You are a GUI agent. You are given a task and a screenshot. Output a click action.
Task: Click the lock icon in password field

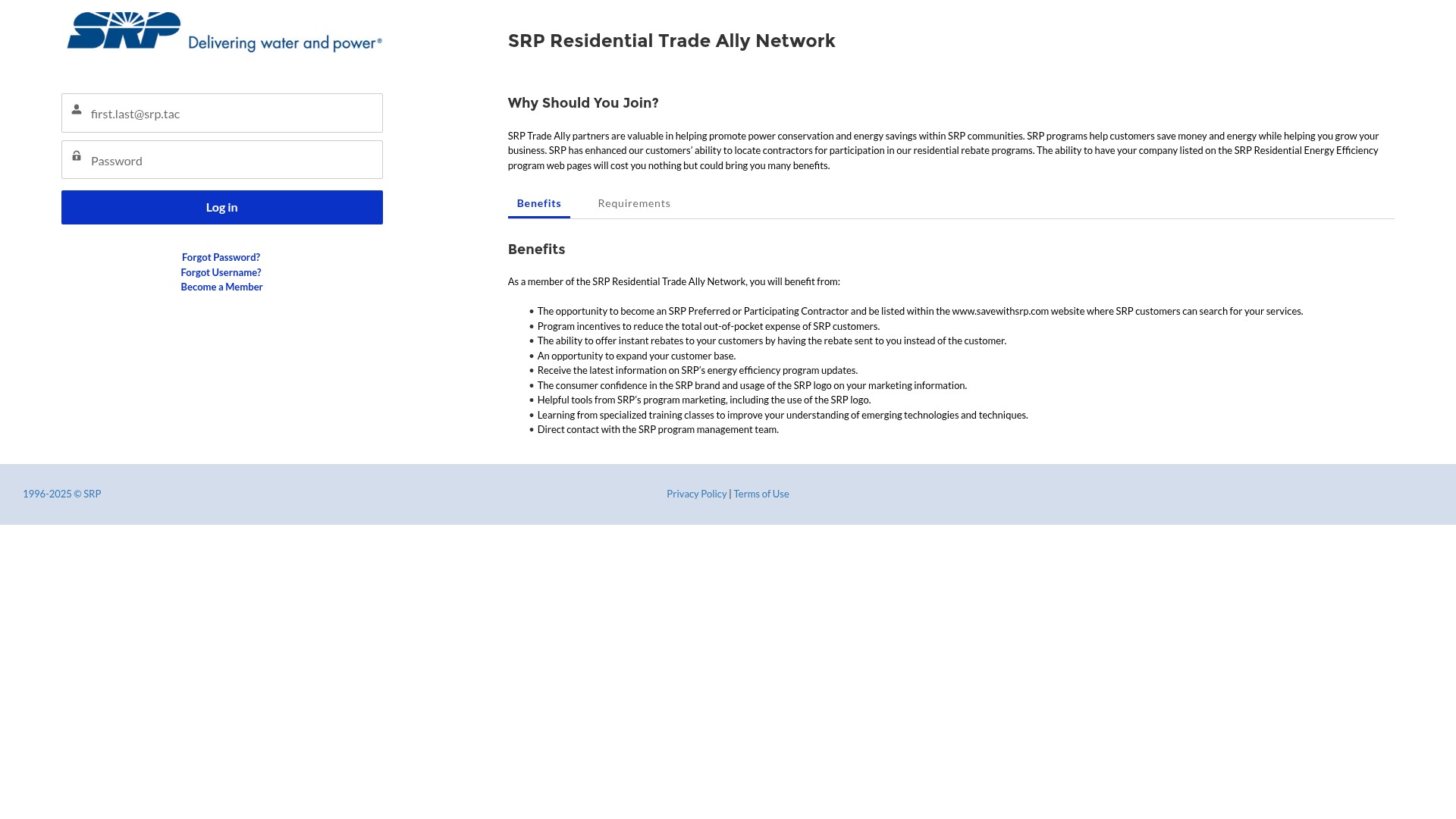77,155
